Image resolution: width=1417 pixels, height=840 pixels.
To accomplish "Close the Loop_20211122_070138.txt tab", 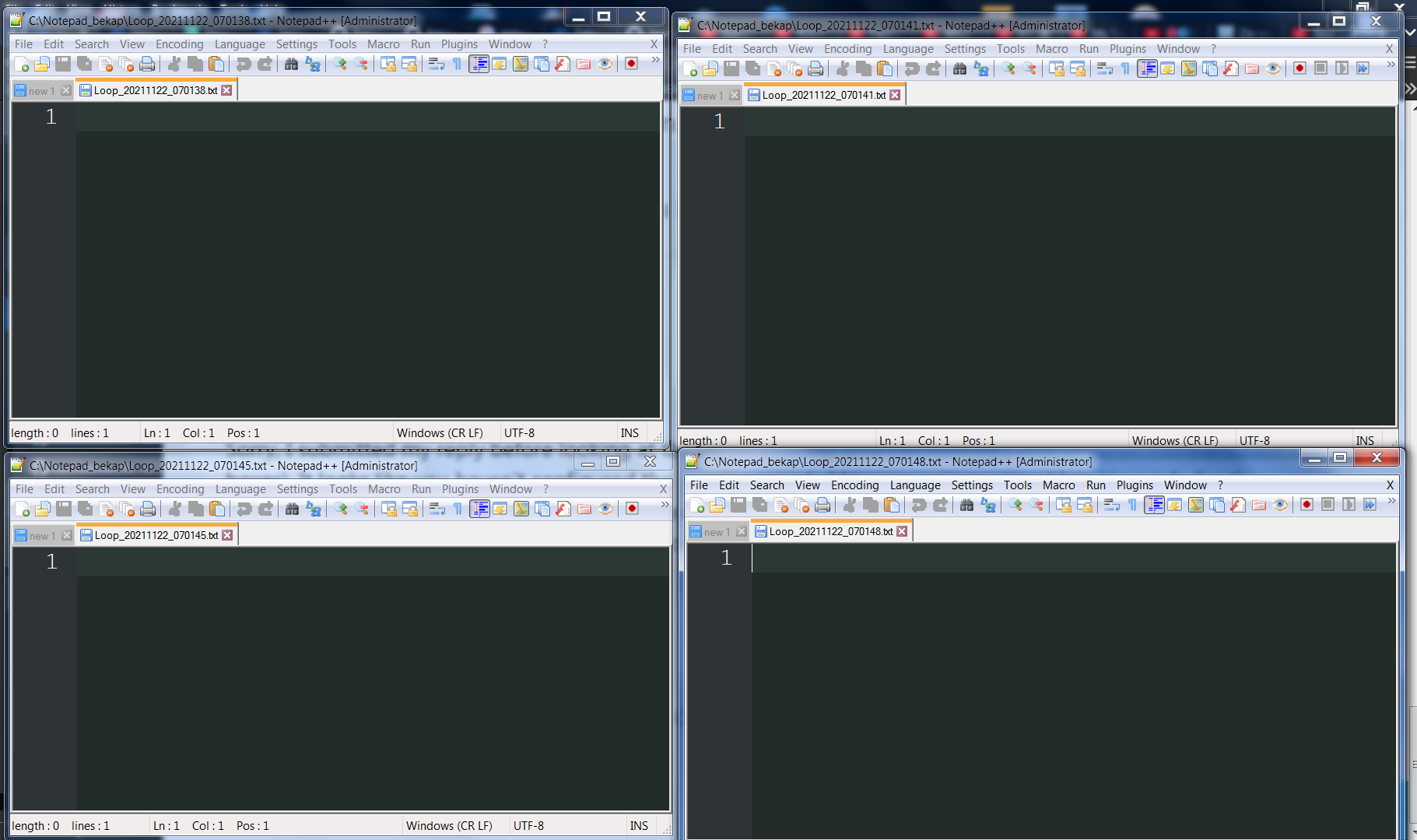I will pyautogui.click(x=226, y=90).
